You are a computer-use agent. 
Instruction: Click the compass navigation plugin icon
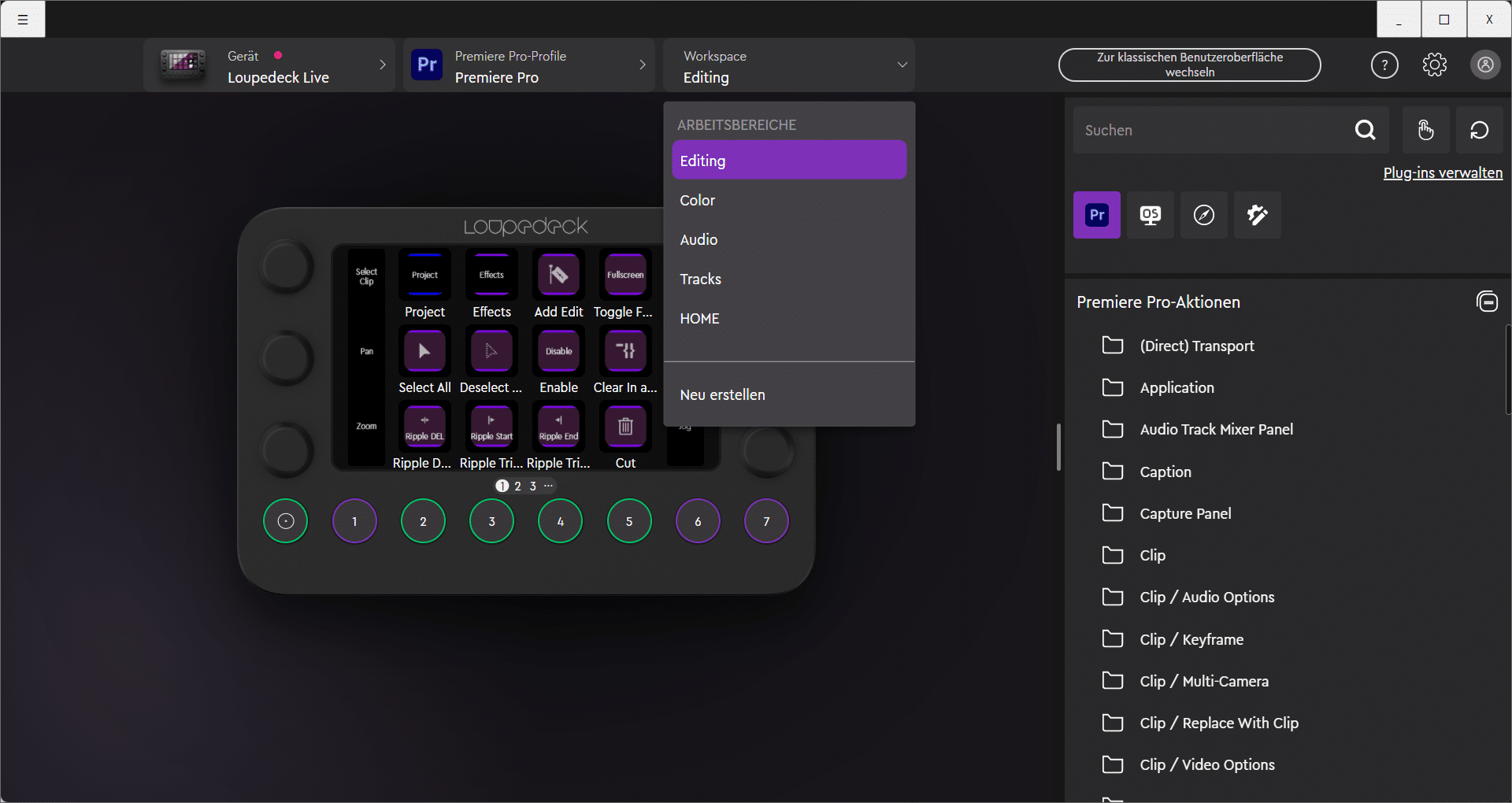point(1203,215)
